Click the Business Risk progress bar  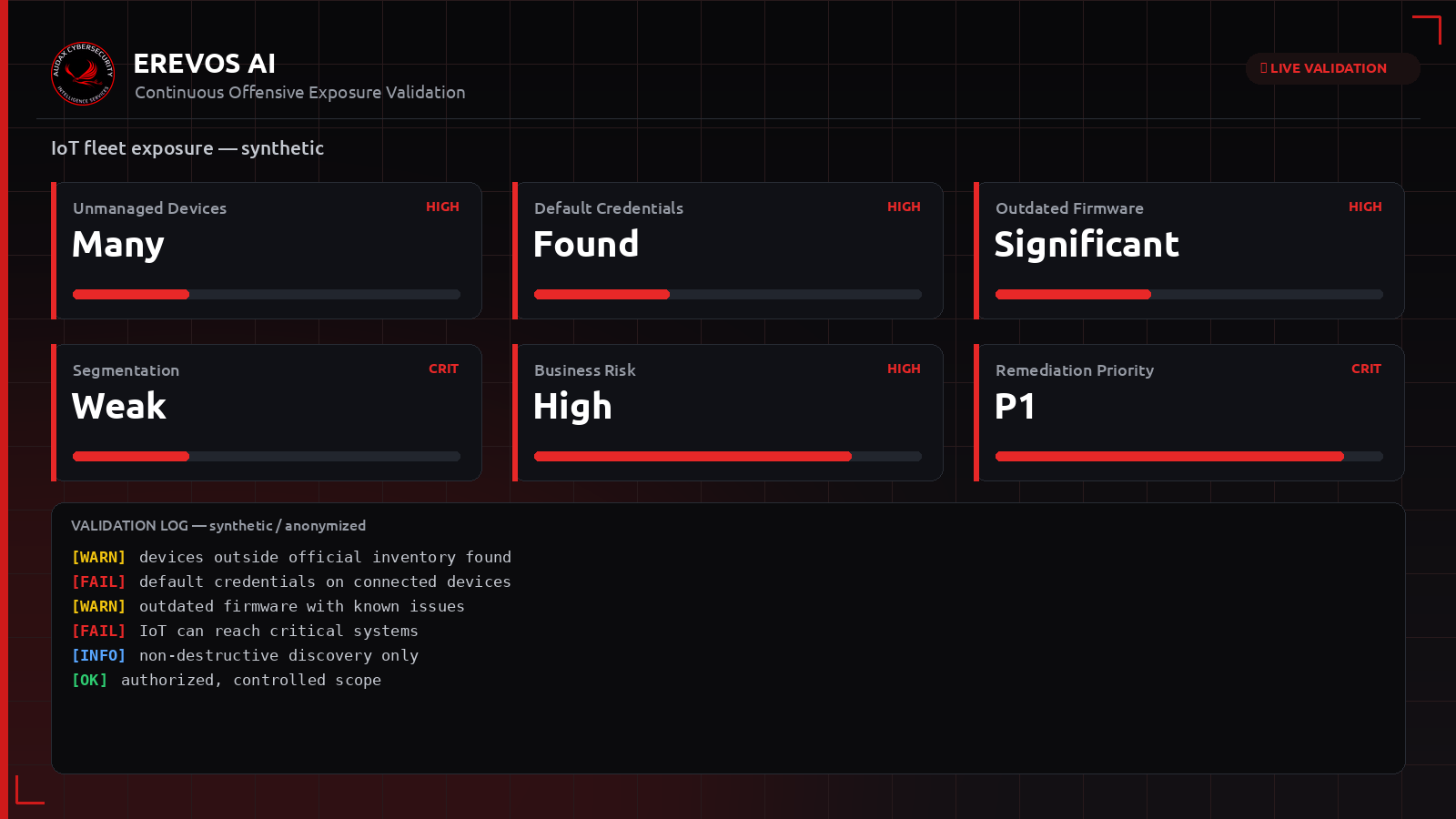[x=728, y=457]
